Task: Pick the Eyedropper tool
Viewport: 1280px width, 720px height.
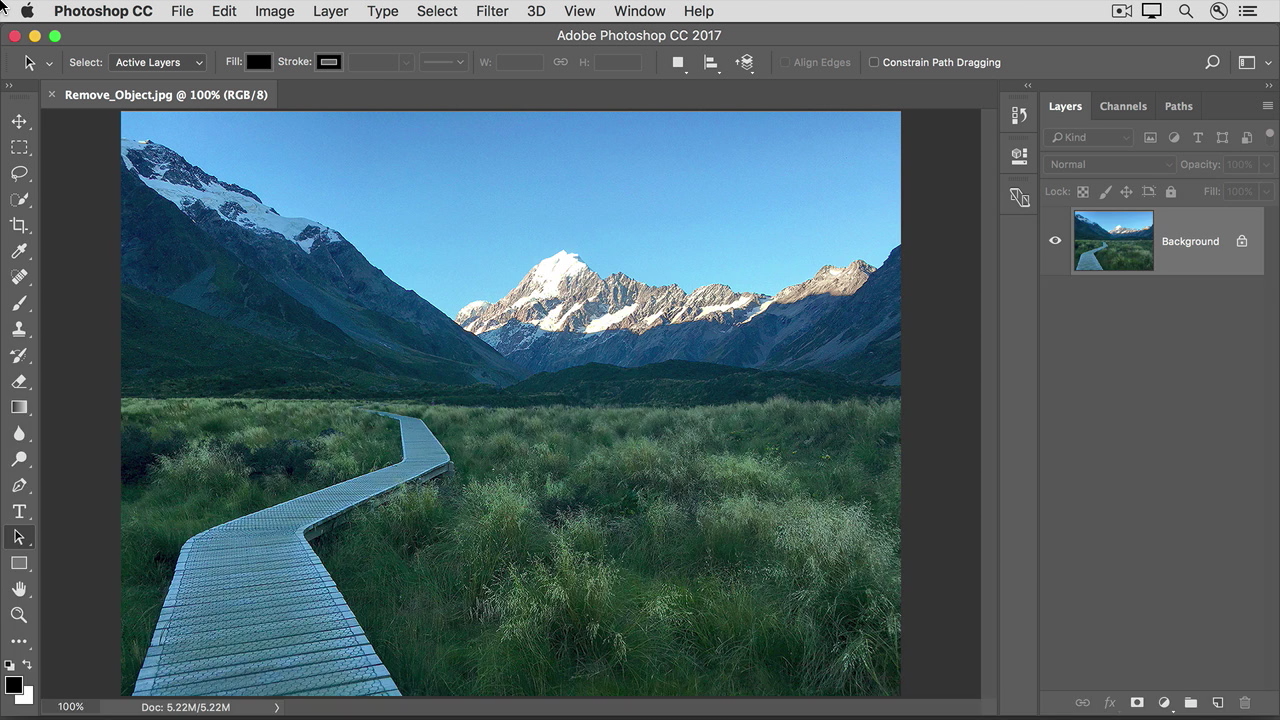Action: tap(19, 251)
